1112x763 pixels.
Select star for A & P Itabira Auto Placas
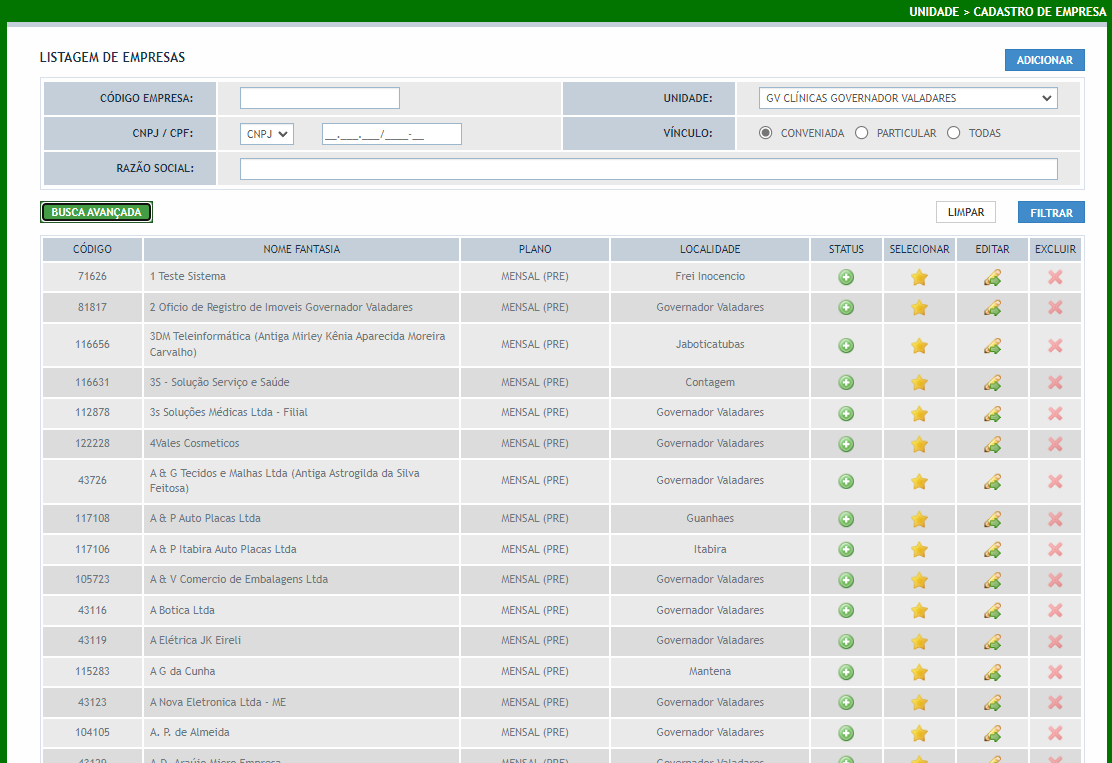(919, 550)
